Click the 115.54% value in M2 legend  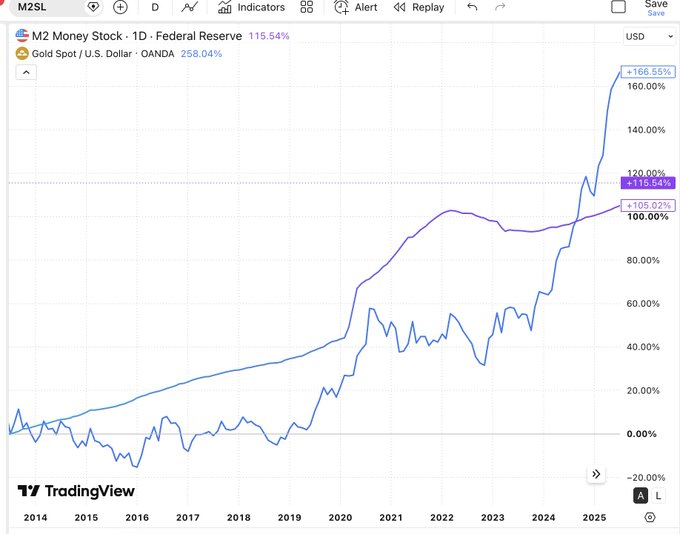click(269, 36)
